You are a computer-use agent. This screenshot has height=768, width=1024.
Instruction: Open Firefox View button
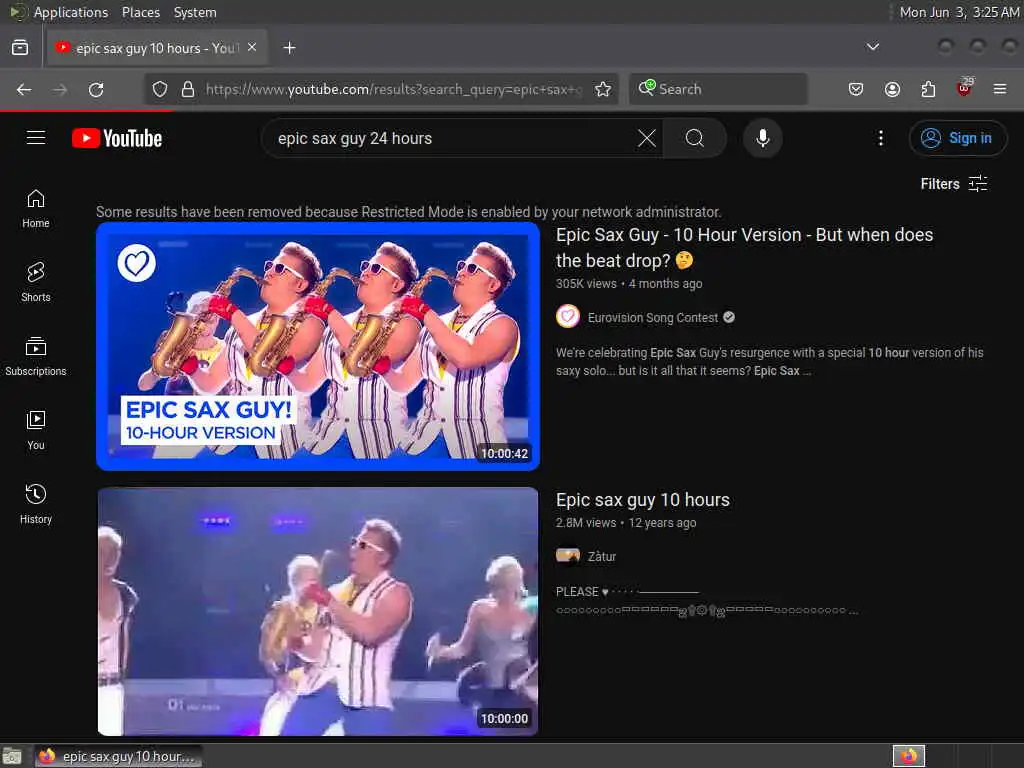[x=20, y=48]
